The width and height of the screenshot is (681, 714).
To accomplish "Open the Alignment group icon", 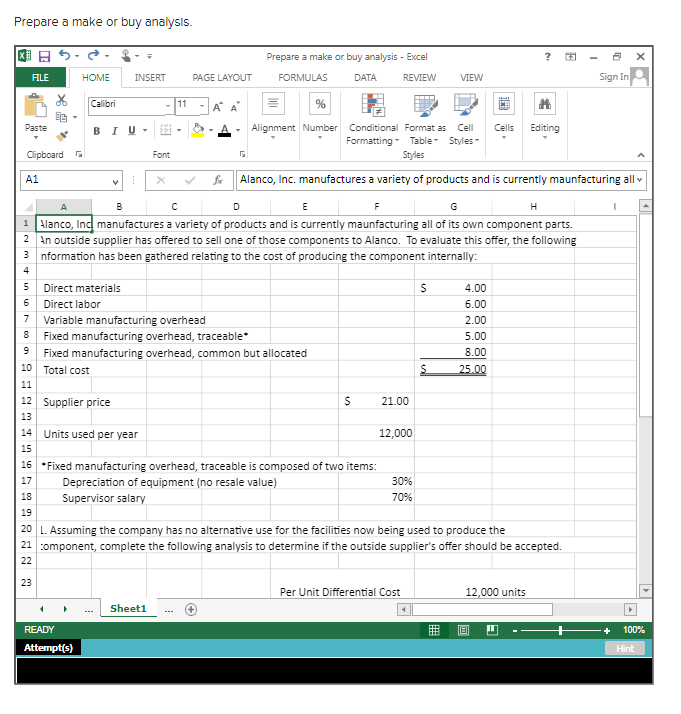I will coord(273,103).
